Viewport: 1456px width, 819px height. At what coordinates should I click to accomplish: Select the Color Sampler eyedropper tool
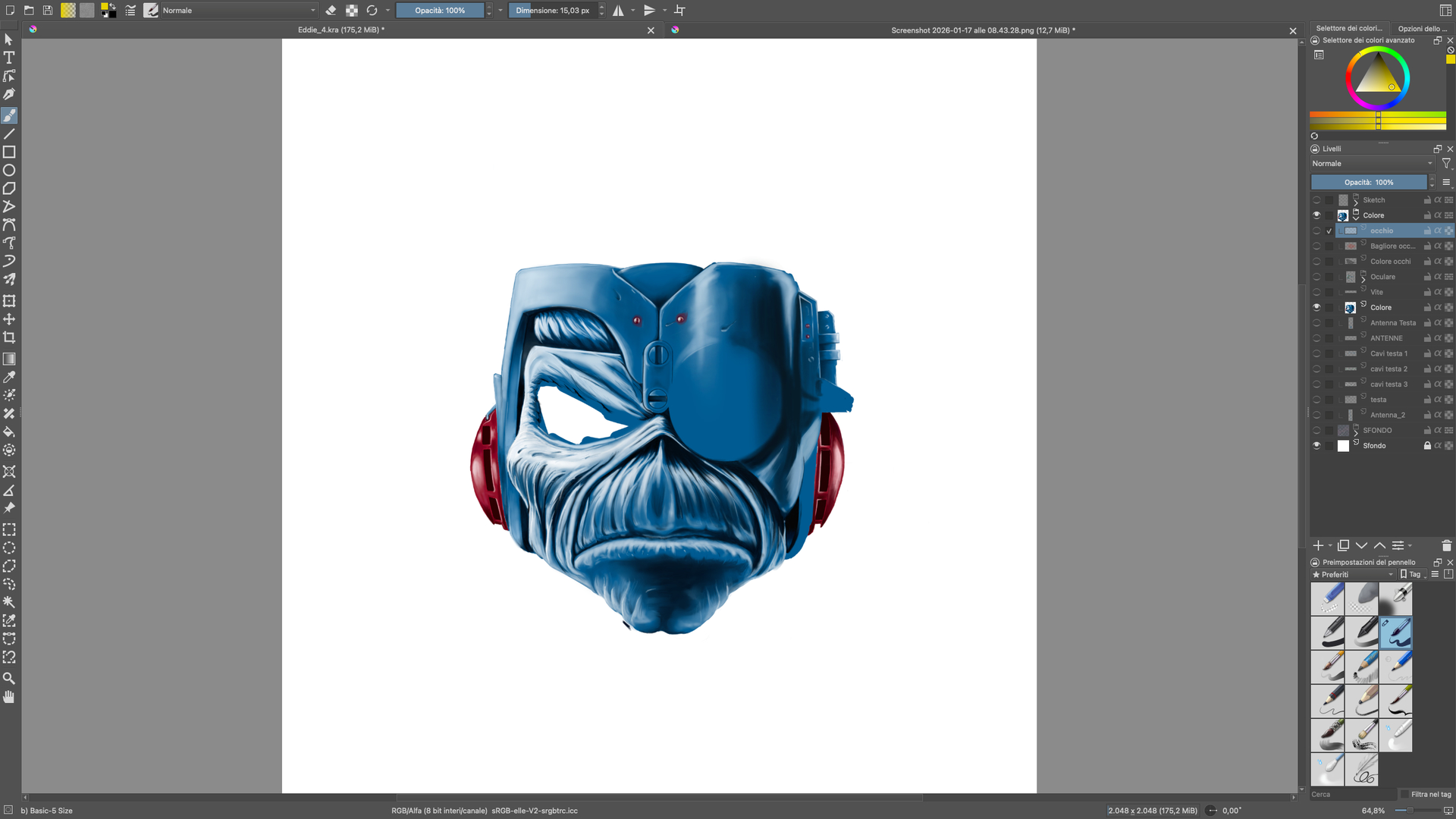(x=9, y=377)
